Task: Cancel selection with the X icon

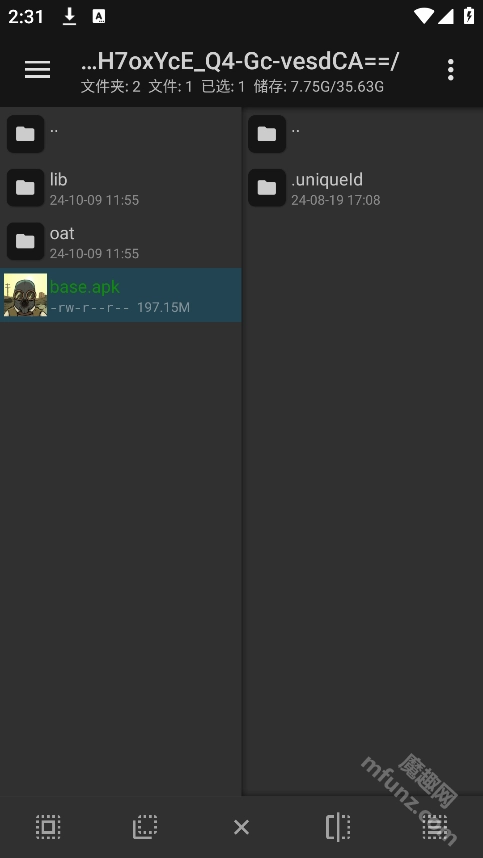Action: 241,827
